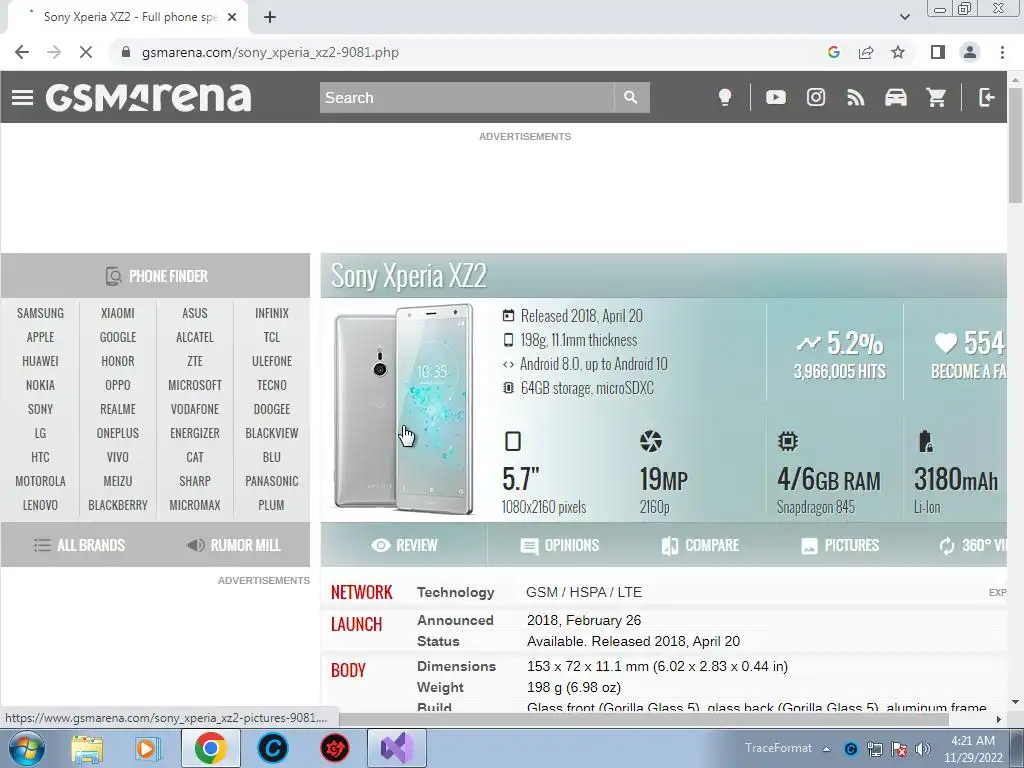Open media player taskbar icon
The width and height of the screenshot is (1024, 768).
point(148,748)
